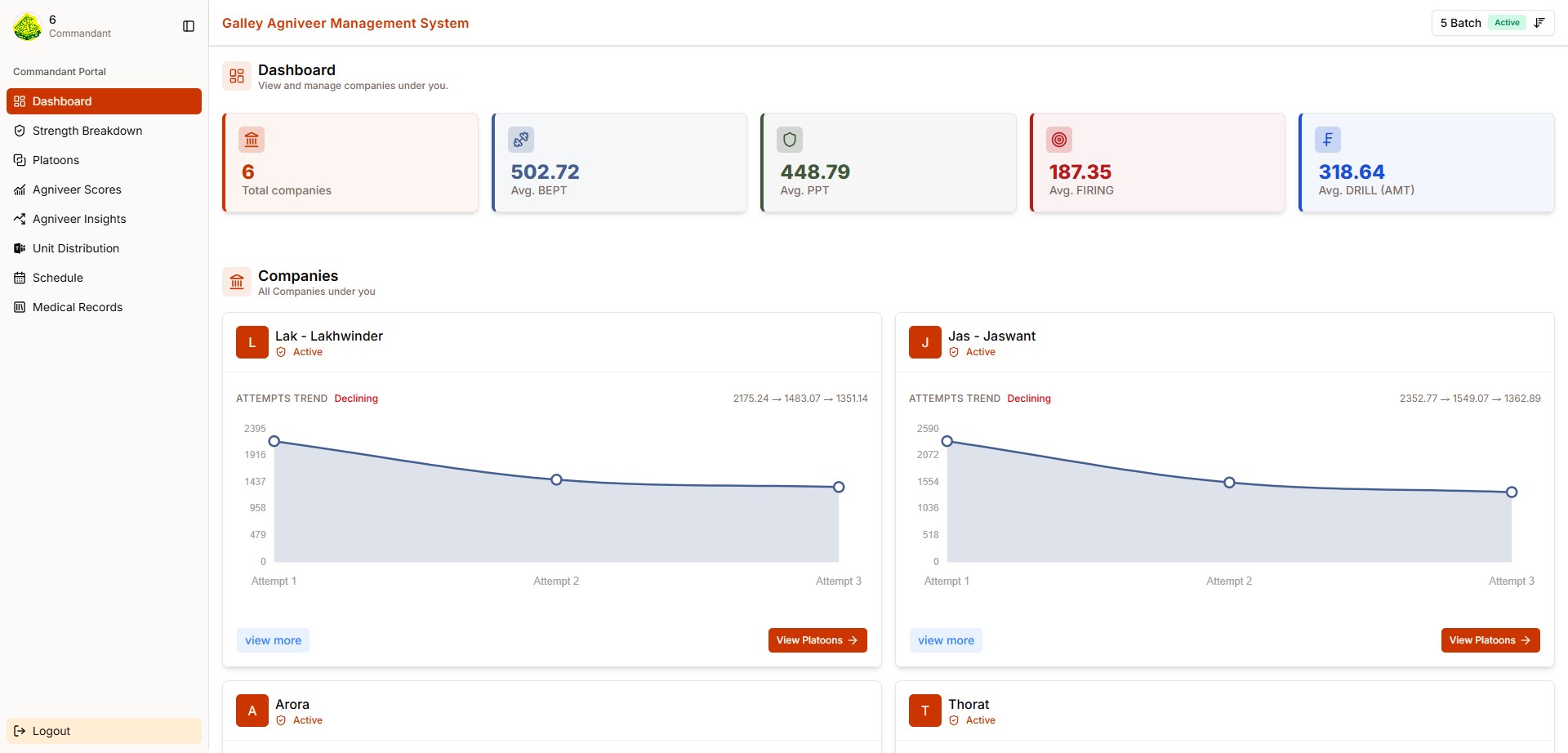This screenshot has height=753, width=1568.
Task: Expand view more for Lak - Lakhwinder
Action: coord(273,640)
